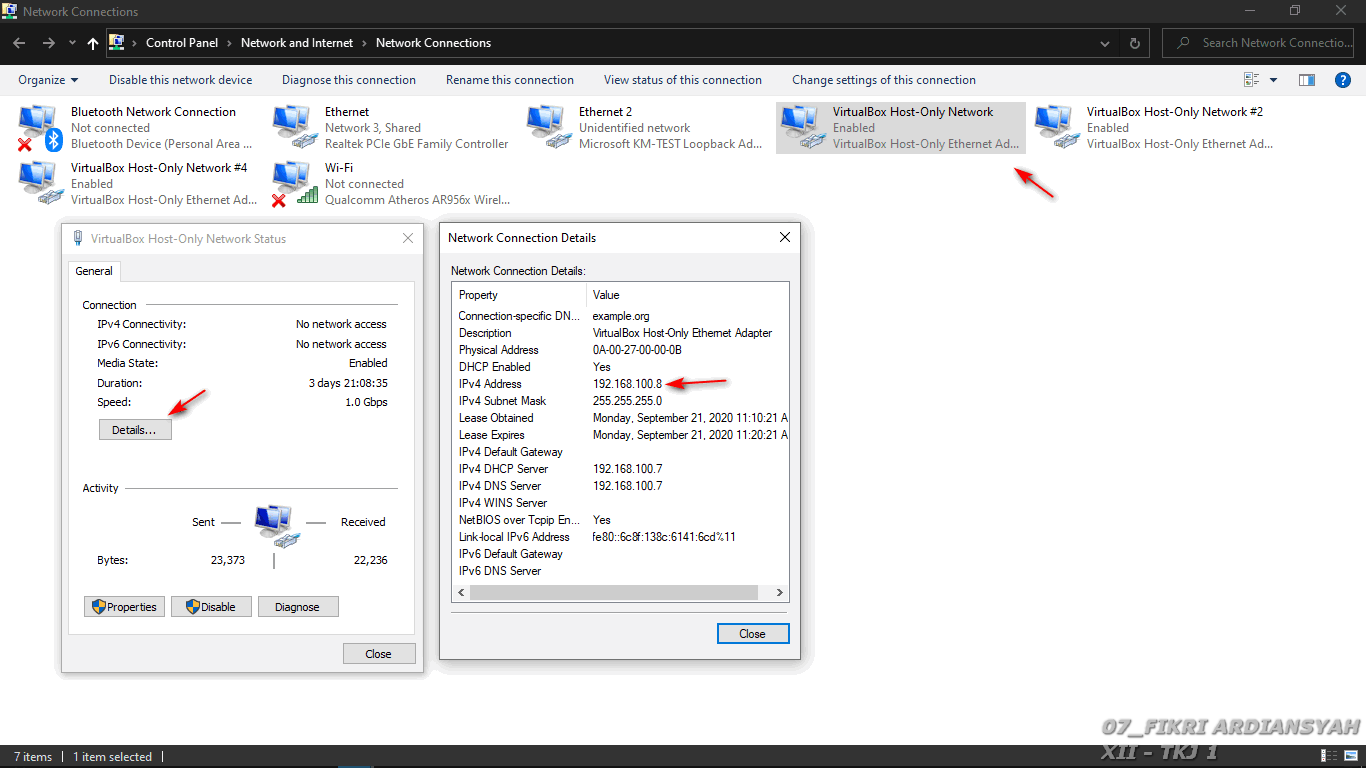Click the Network Connections title bar icon
Viewport: 1366px width, 768px height.
tap(10, 11)
